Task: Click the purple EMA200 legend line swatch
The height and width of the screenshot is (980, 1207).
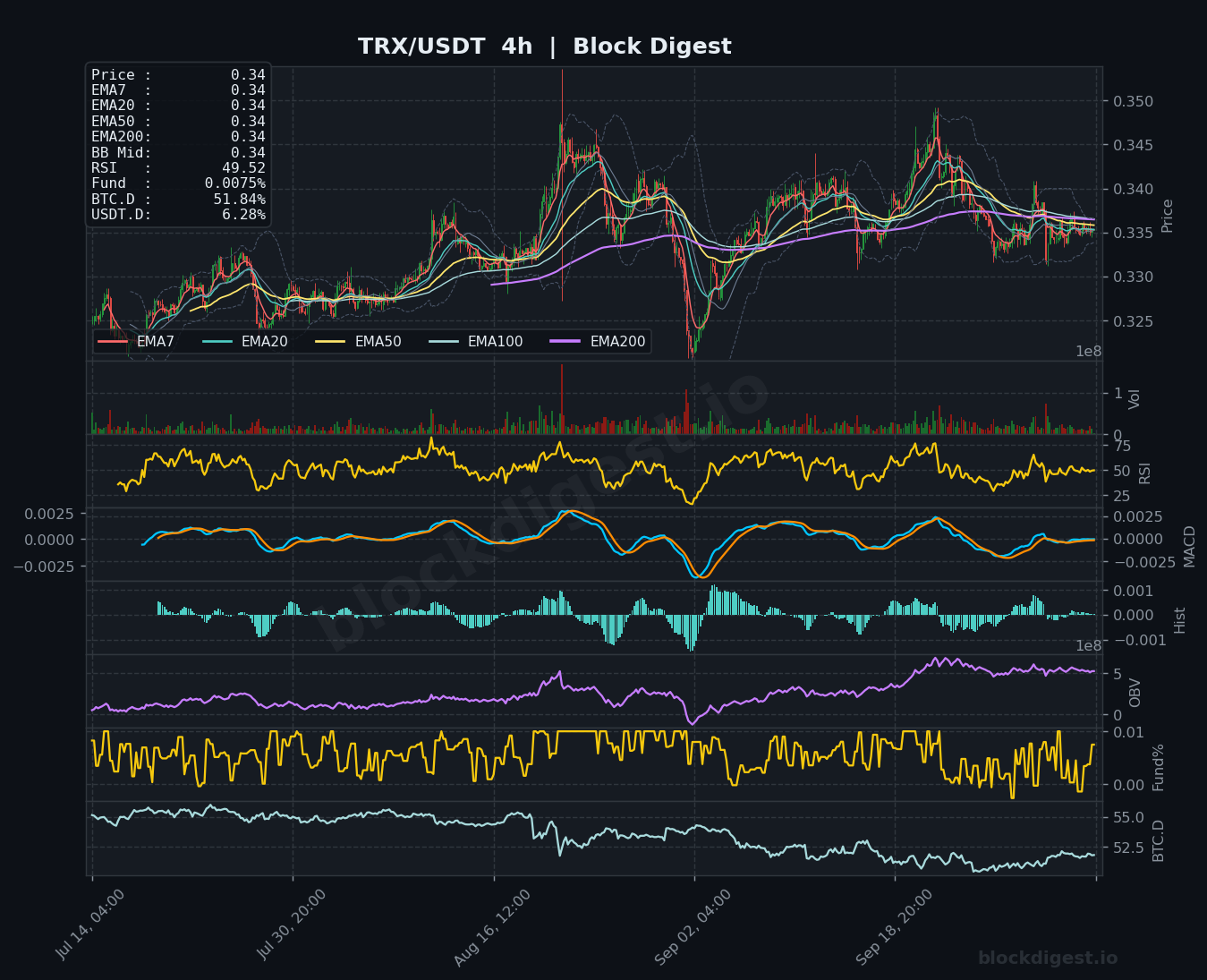Action: click(x=566, y=342)
